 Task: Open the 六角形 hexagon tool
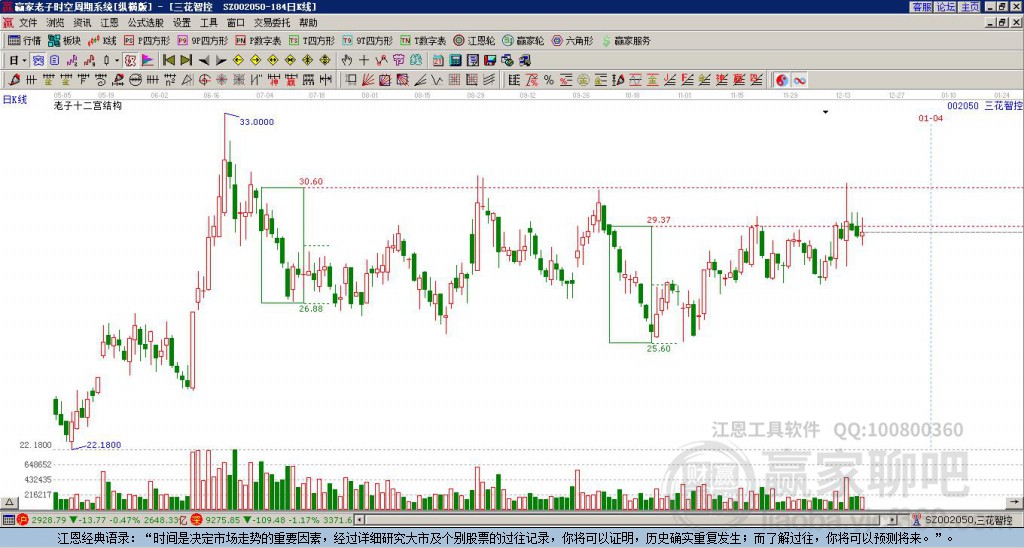[x=572, y=40]
